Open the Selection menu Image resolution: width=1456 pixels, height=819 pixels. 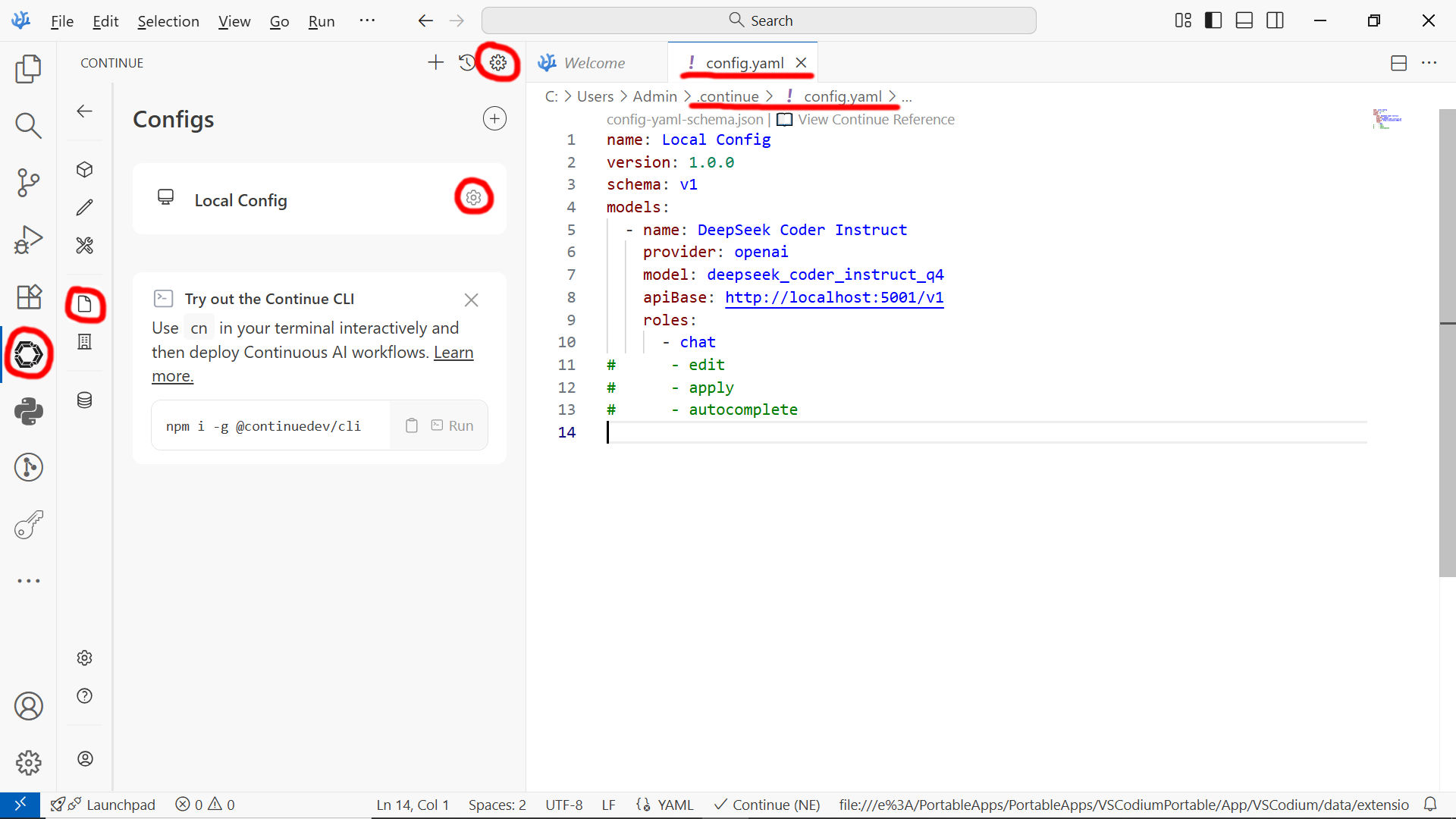coord(168,21)
